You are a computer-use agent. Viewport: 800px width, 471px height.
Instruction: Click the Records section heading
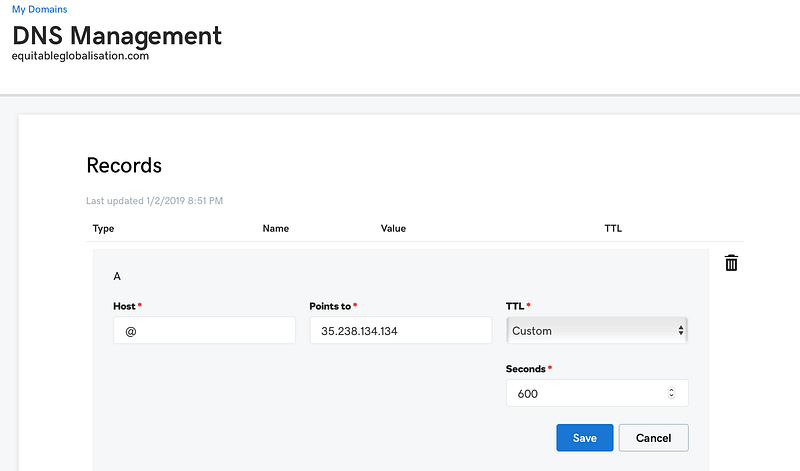(124, 165)
